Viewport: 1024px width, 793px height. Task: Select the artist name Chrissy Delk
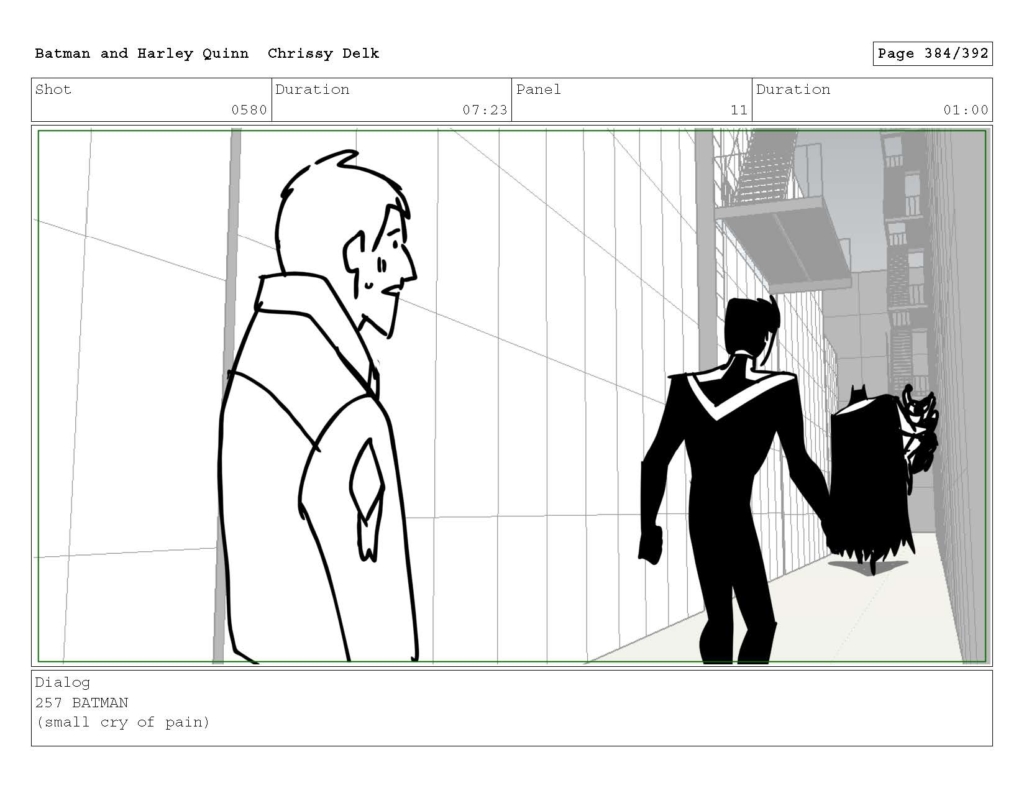click(x=323, y=54)
